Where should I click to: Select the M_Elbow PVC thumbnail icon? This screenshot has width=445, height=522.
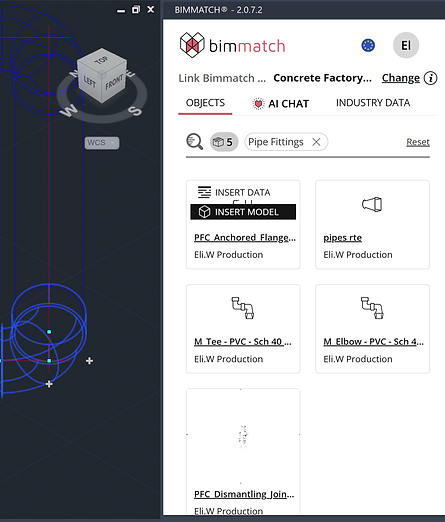click(x=372, y=308)
